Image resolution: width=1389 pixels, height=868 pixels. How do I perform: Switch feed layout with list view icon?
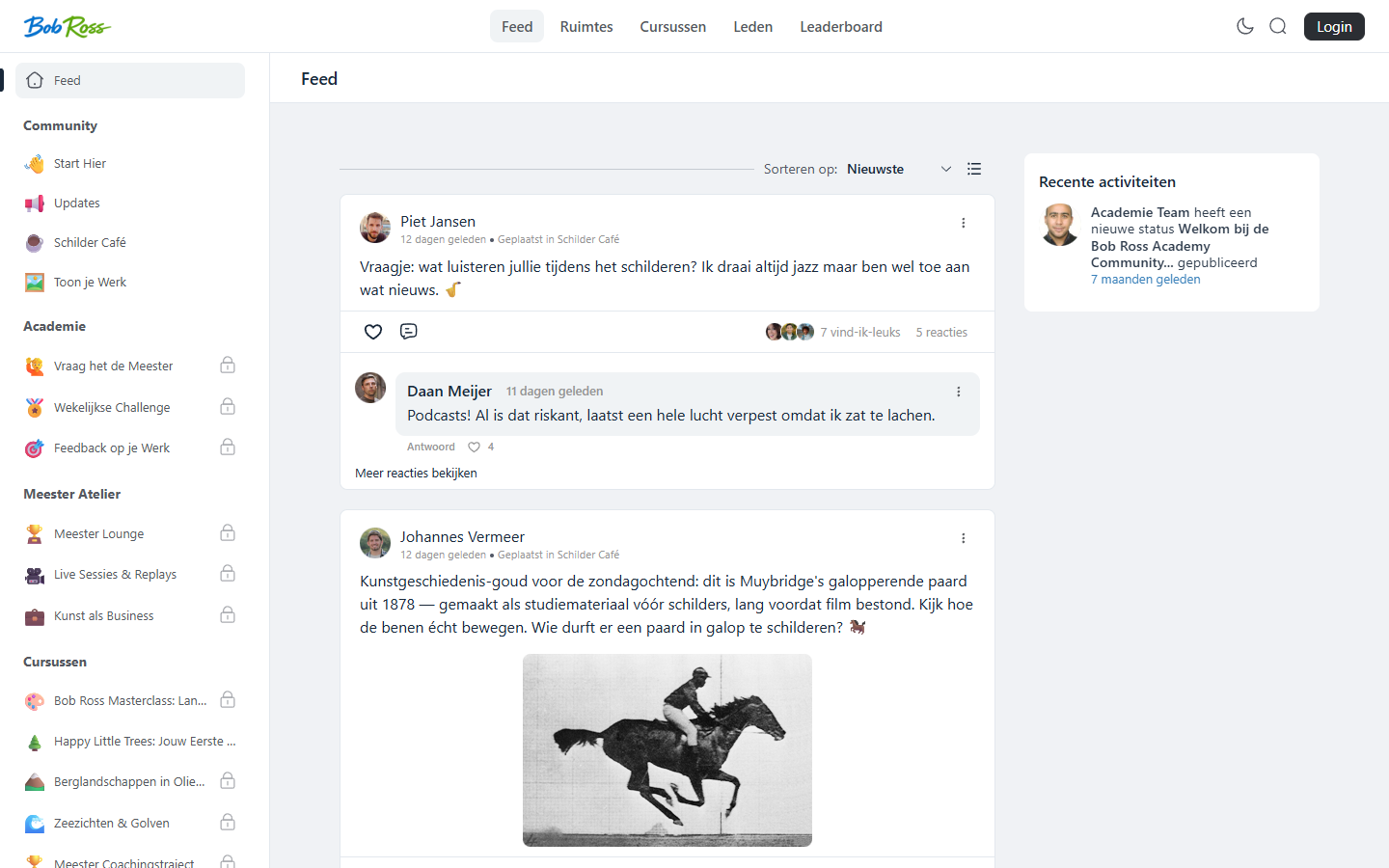click(974, 169)
